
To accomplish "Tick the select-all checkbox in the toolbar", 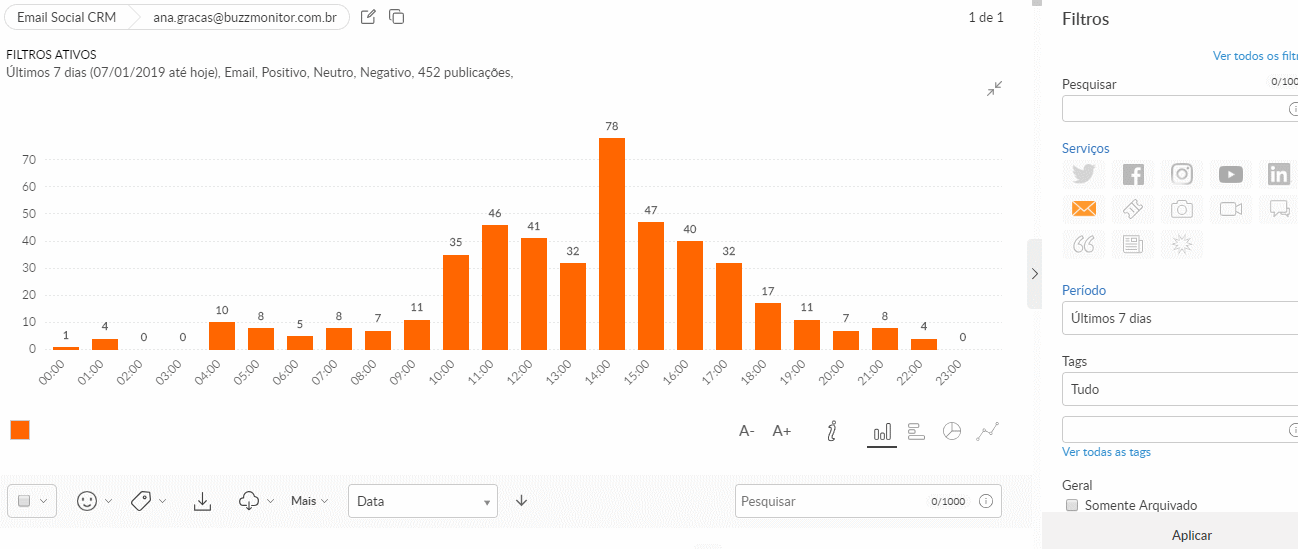I will (25, 501).
